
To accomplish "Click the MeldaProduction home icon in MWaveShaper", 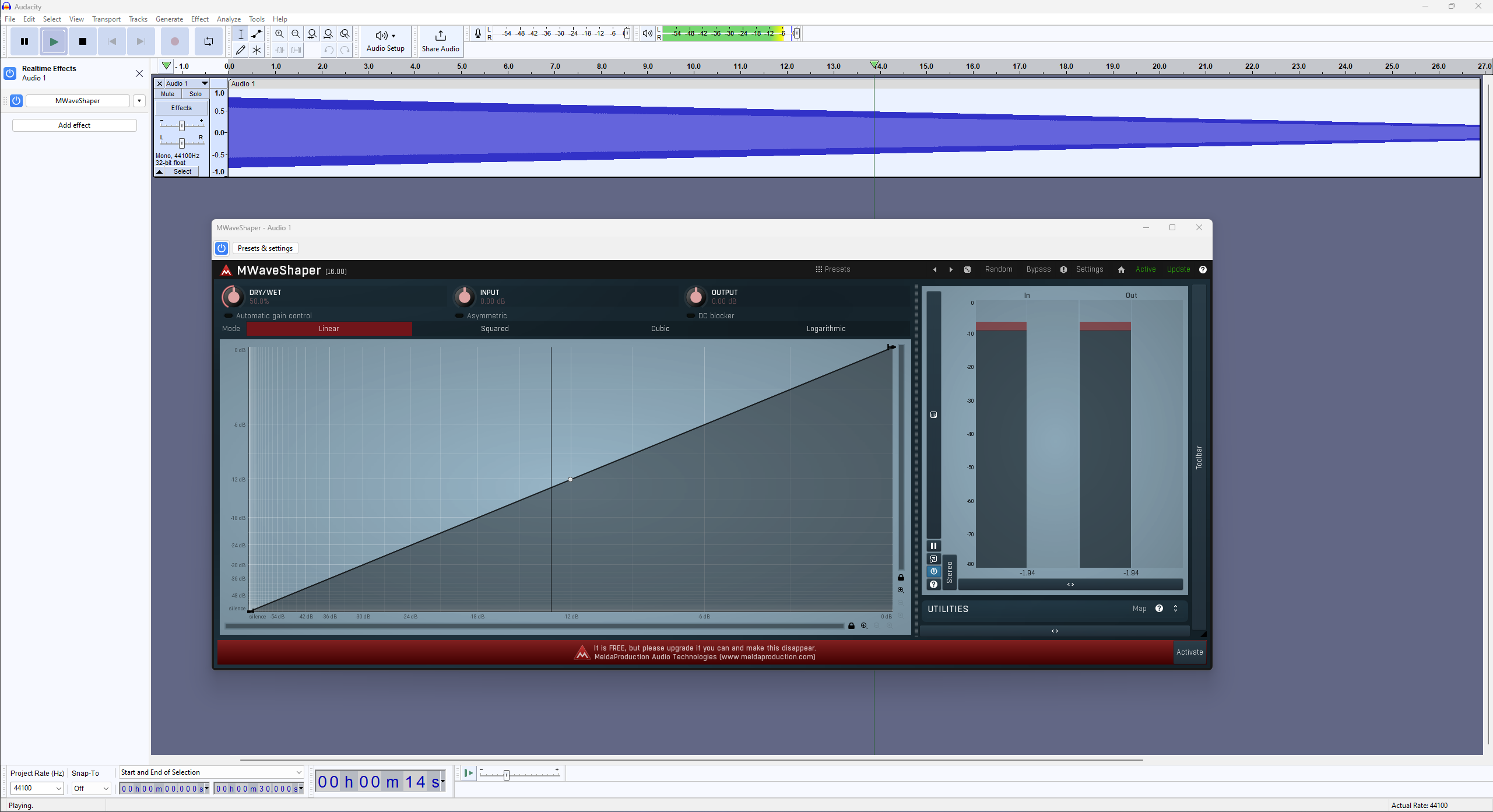I will [x=1120, y=269].
